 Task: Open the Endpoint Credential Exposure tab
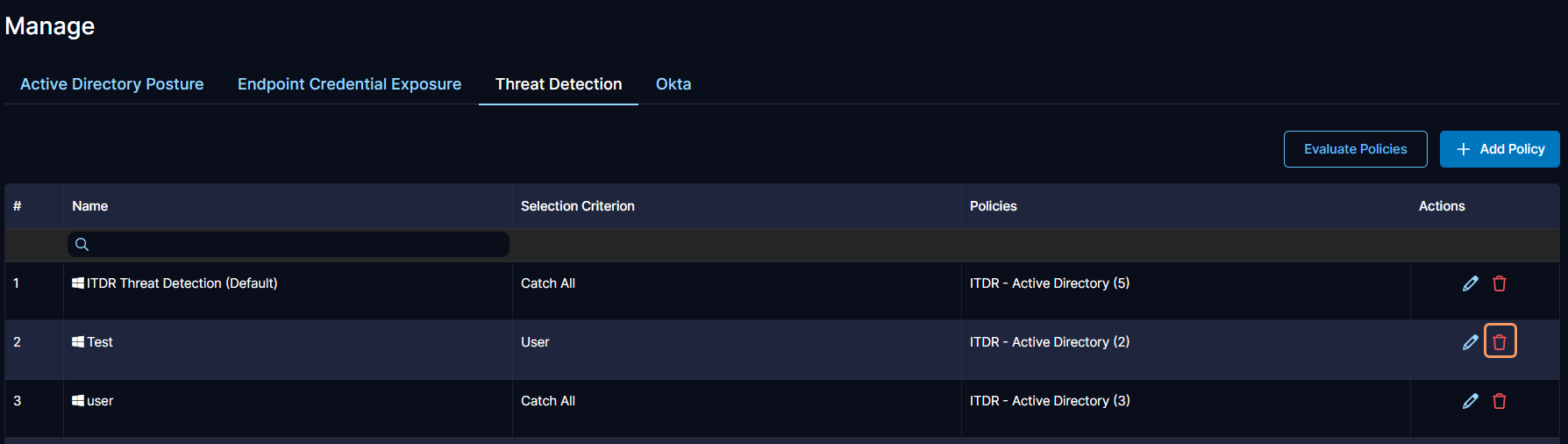(349, 84)
